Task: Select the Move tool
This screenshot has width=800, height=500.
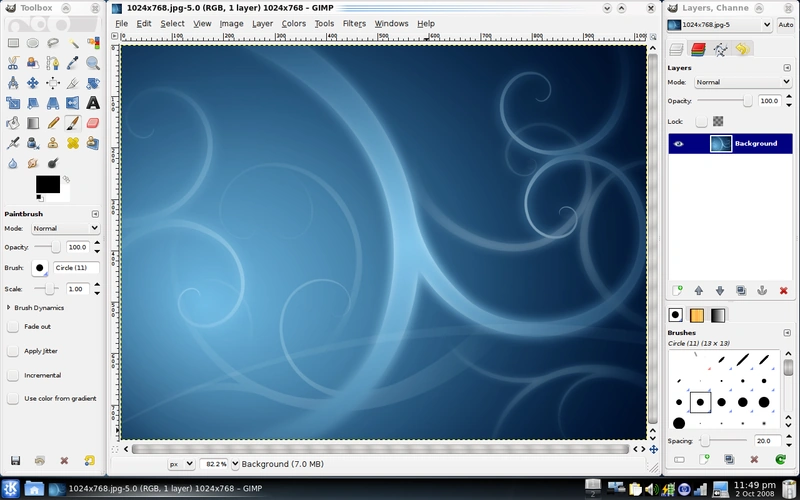Action: [33, 83]
